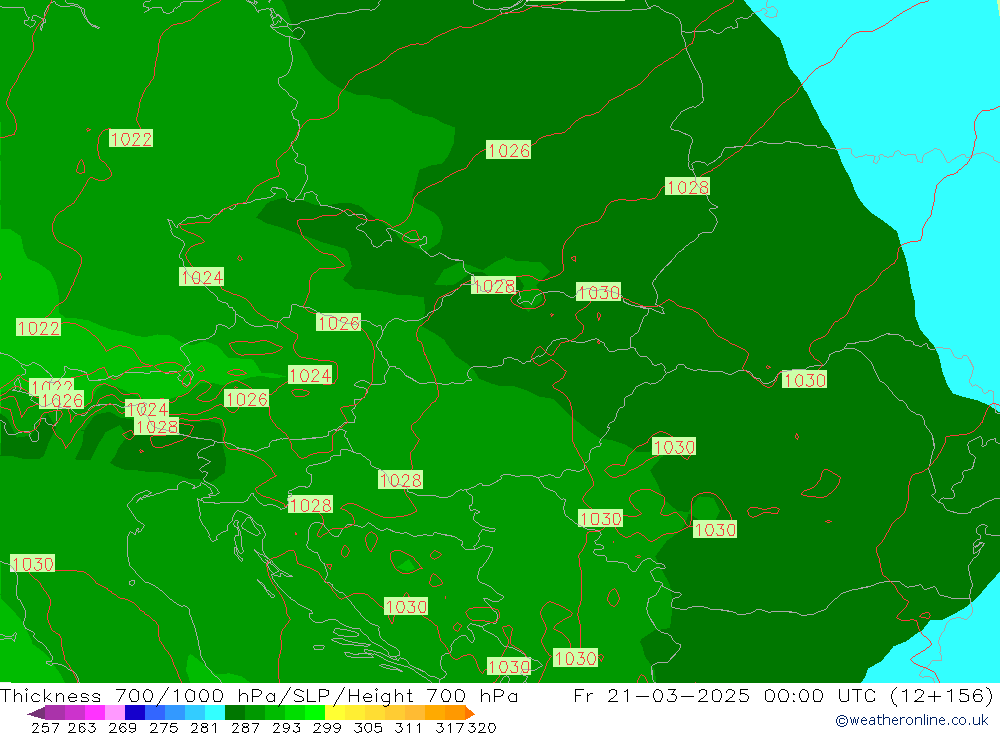The width and height of the screenshot is (1000, 733).
Task: Click the legend value 305
Action: click(x=368, y=727)
